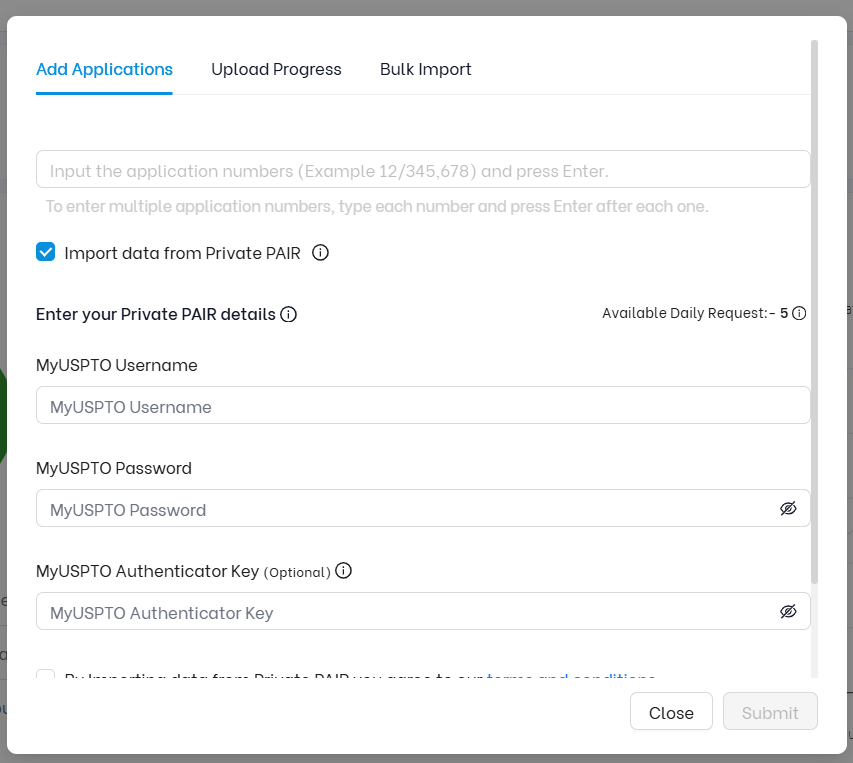Click into the MyUSPTO Username field
The image size is (853, 763).
pyautogui.click(x=422, y=406)
